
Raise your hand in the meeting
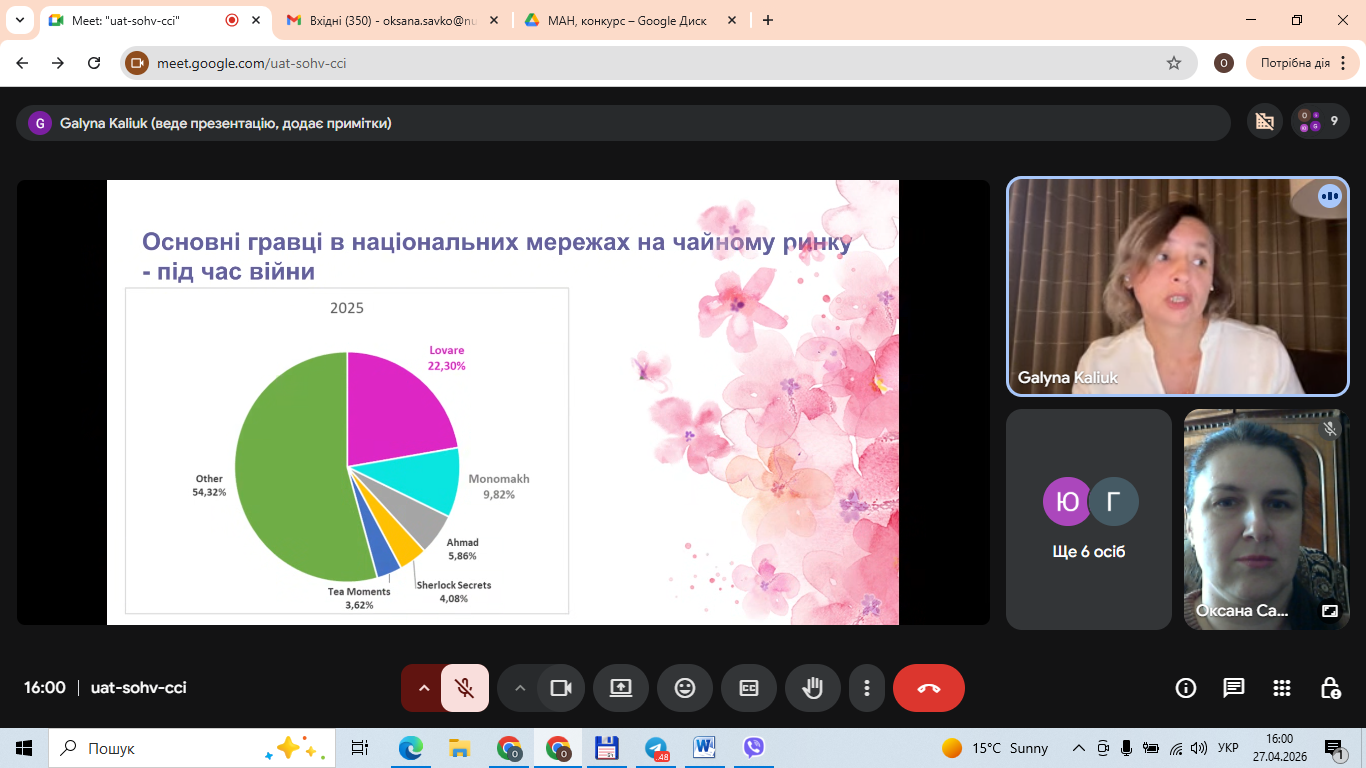(x=813, y=688)
